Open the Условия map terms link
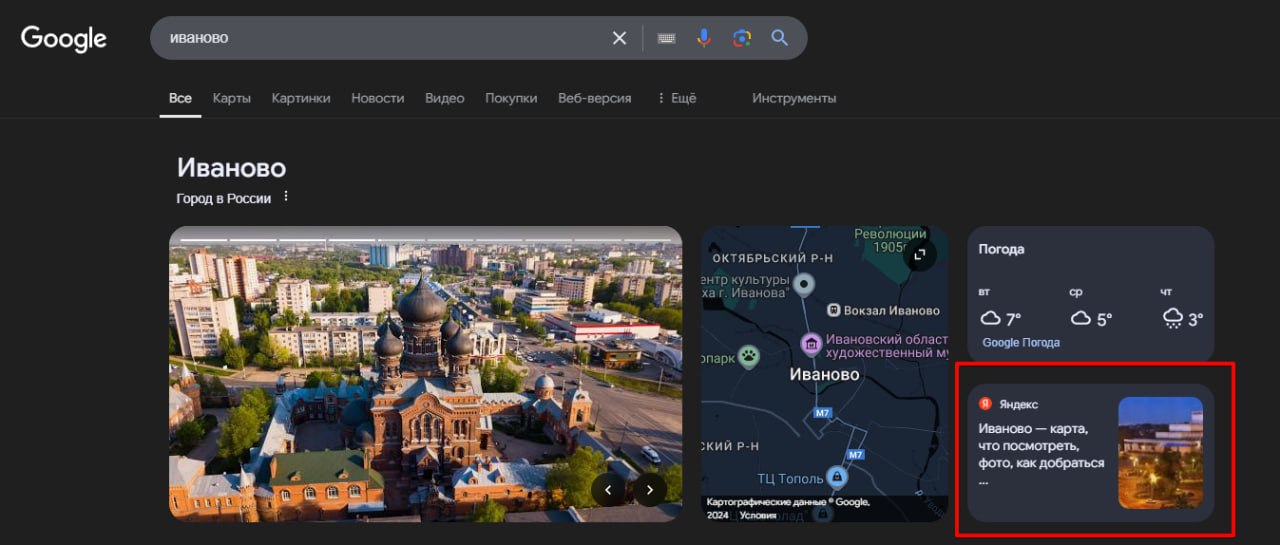1280x545 pixels. click(758, 515)
